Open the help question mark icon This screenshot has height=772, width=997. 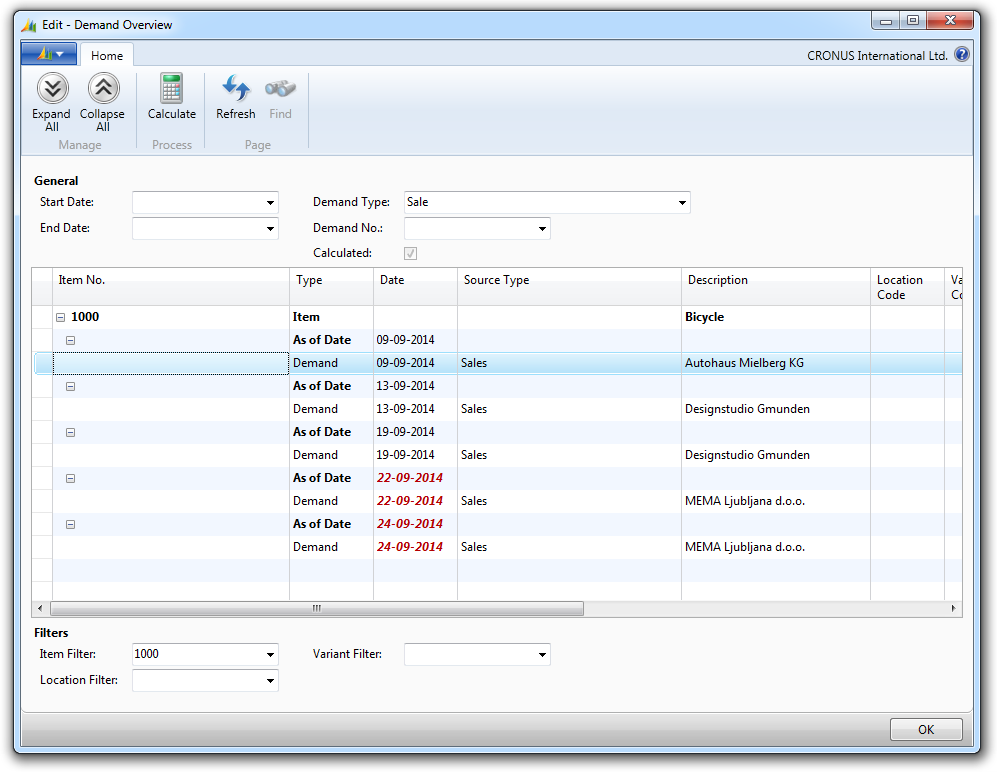pyautogui.click(x=962, y=55)
